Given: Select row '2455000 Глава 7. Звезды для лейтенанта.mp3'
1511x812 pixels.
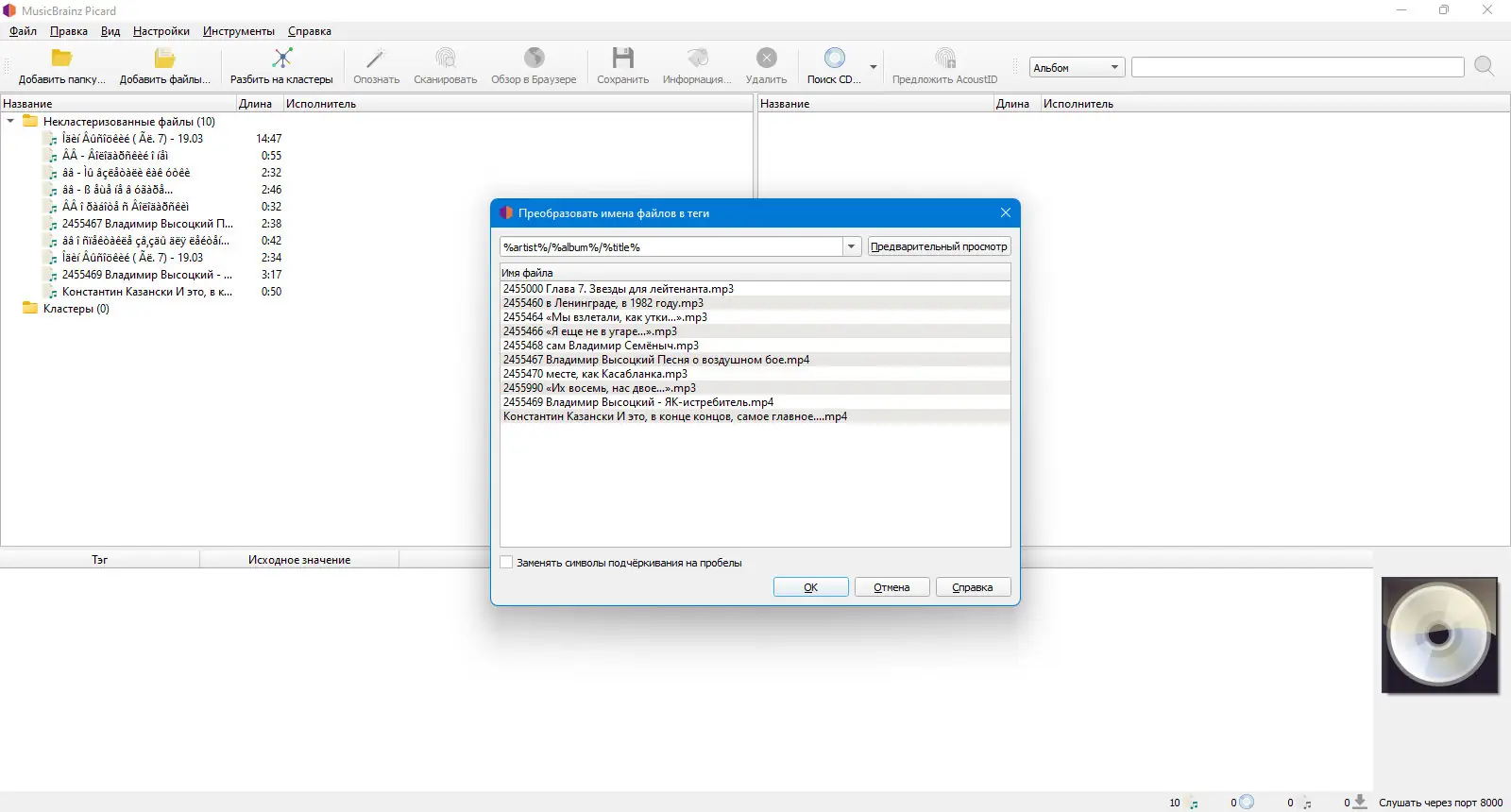Looking at the screenshot, I should click(755, 289).
